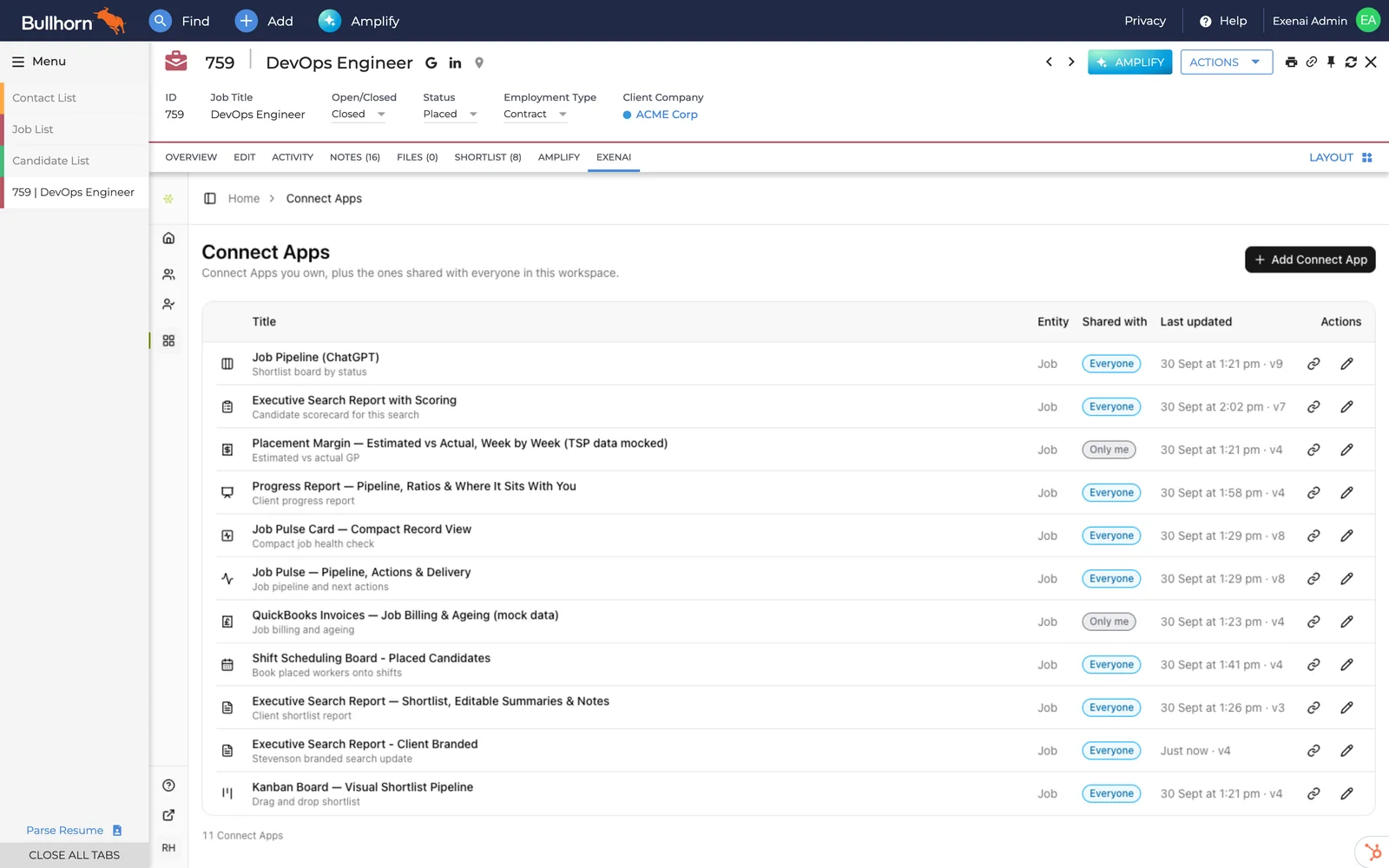The image size is (1389, 868).
Task: Click the Add Connect App button
Action: pos(1310,260)
